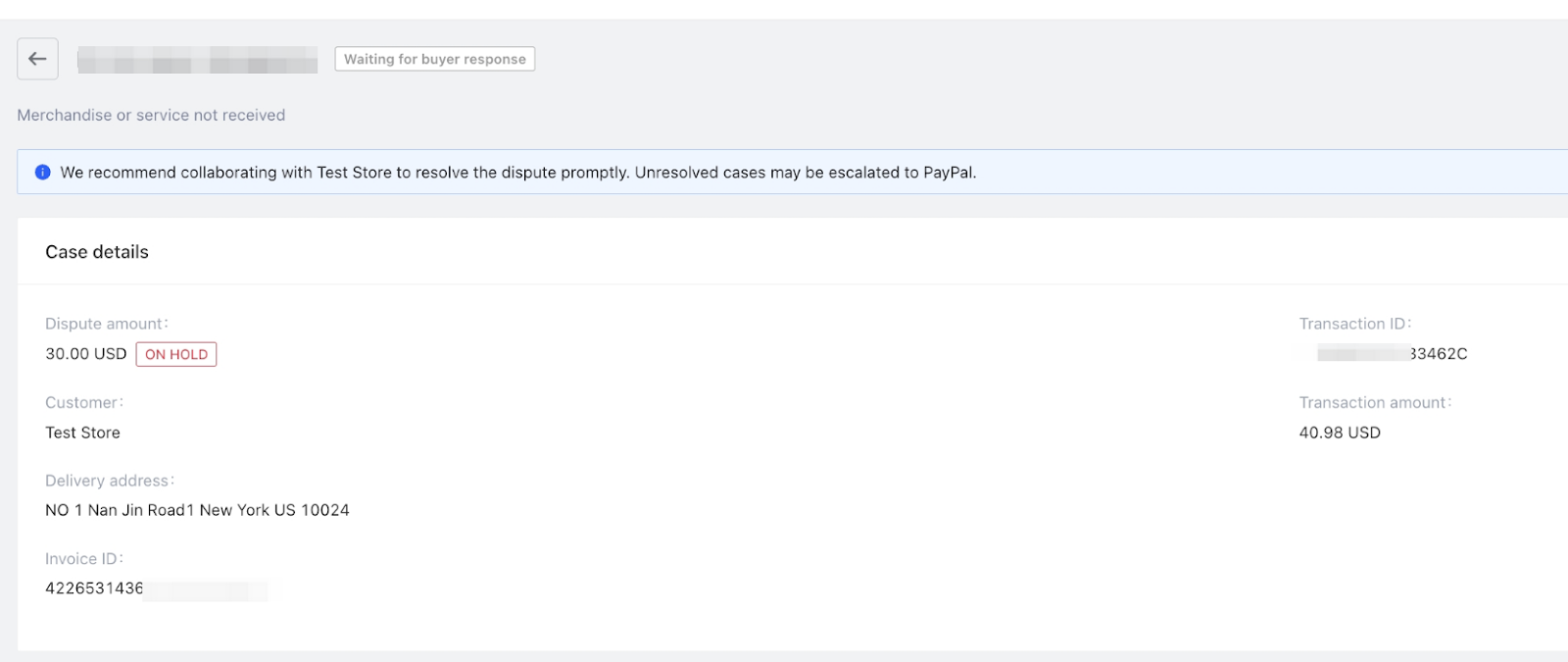Select transaction ID ending in 33462C
Viewport: 1568px width, 662px height.
pos(1392,354)
